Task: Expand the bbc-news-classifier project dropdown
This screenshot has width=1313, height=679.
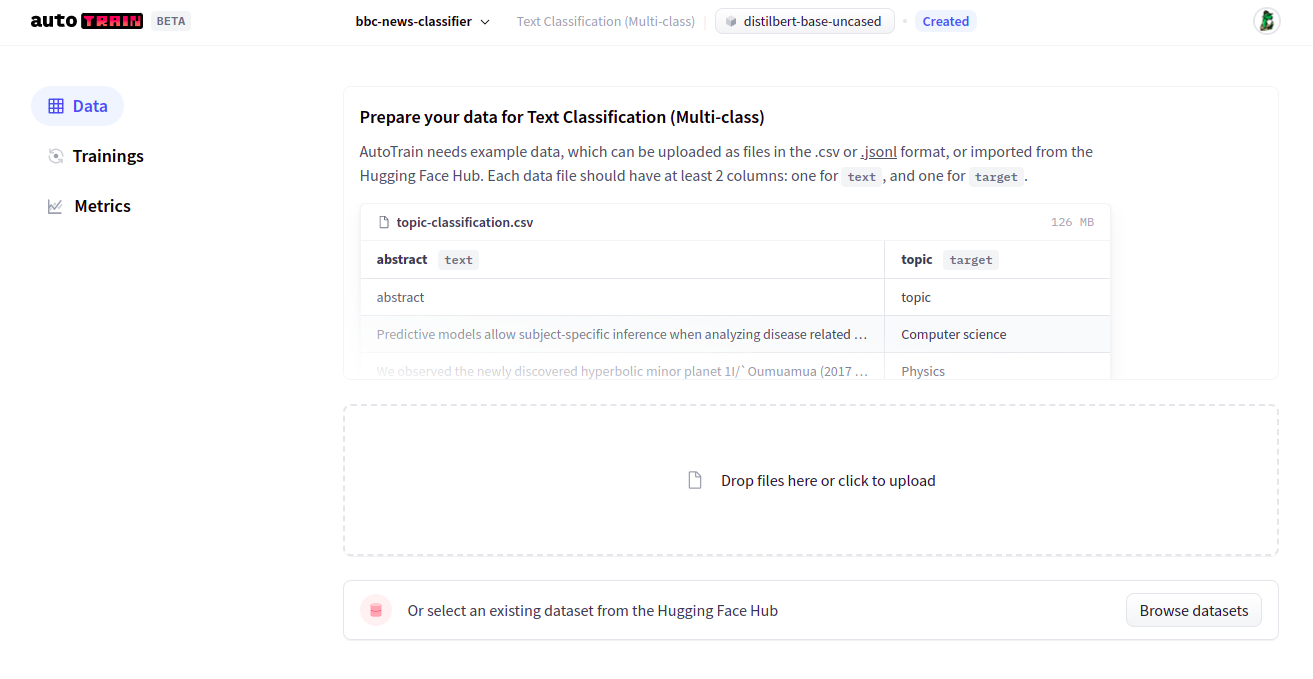Action: 421,21
